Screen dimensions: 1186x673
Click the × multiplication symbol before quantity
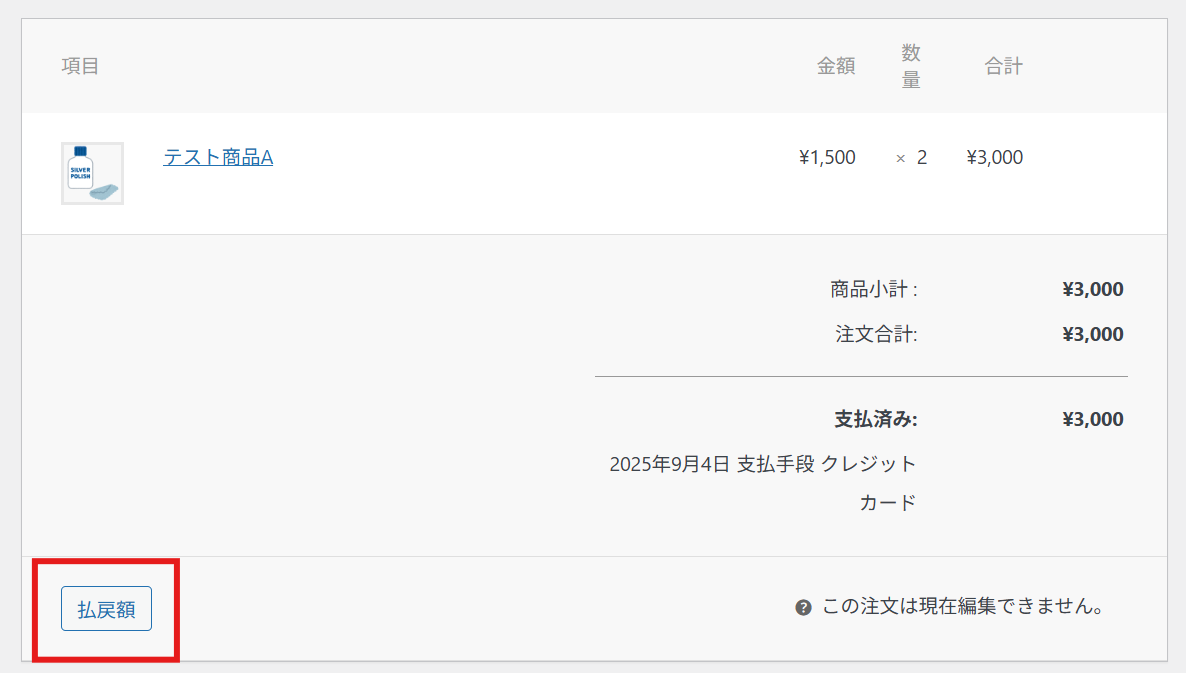900,158
